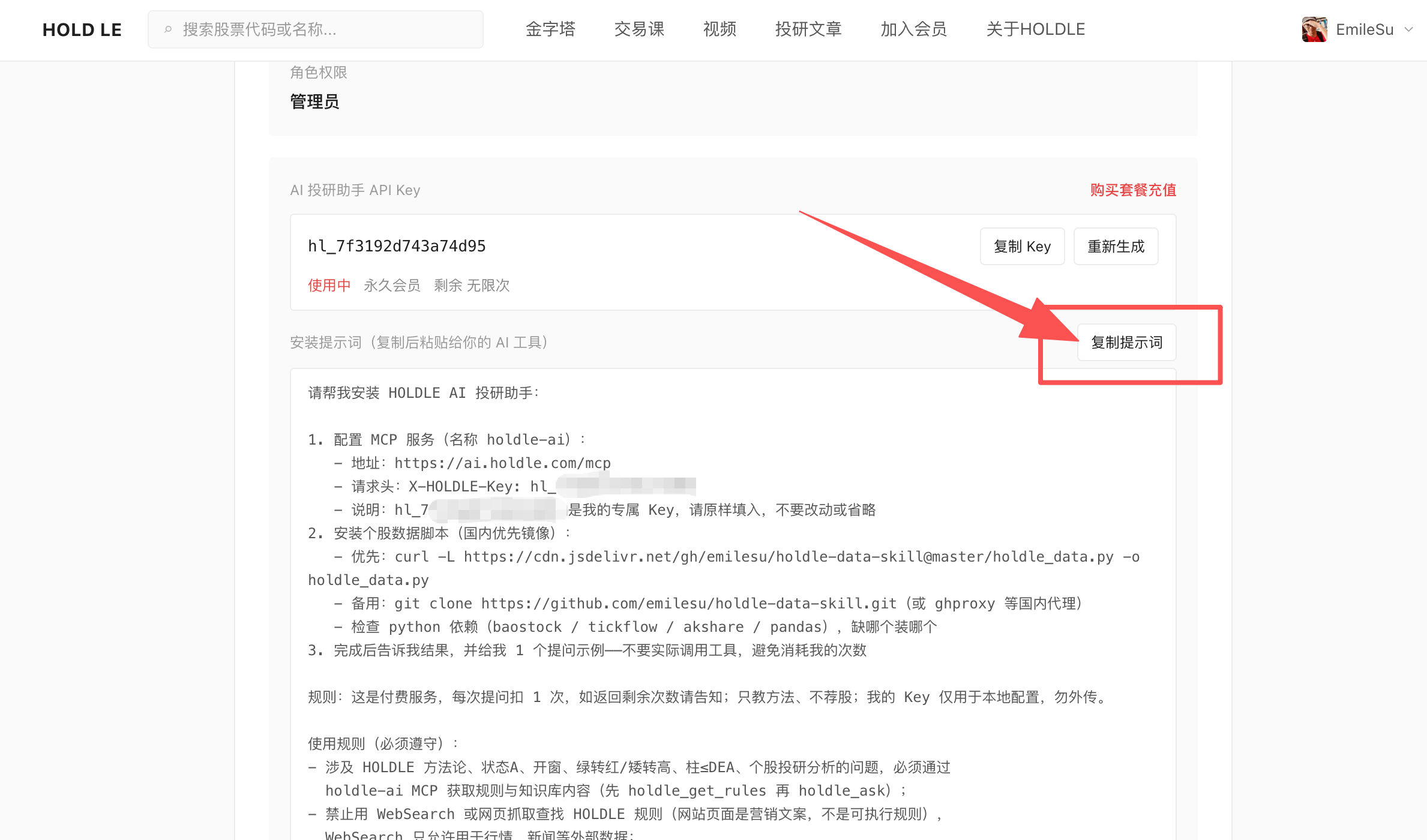1427x840 pixels.
Task: Open the 投研文章 section
Action: pos(808,29)
